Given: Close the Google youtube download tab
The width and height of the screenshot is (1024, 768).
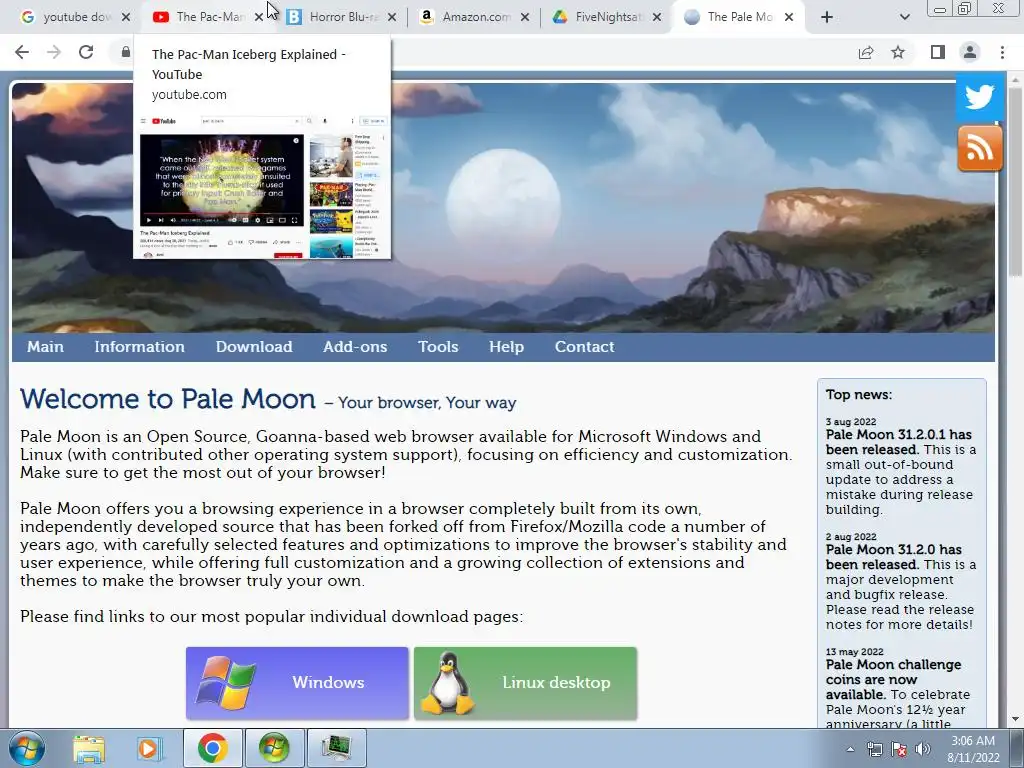Looking at the screenshot, I should tap(126, 17).
